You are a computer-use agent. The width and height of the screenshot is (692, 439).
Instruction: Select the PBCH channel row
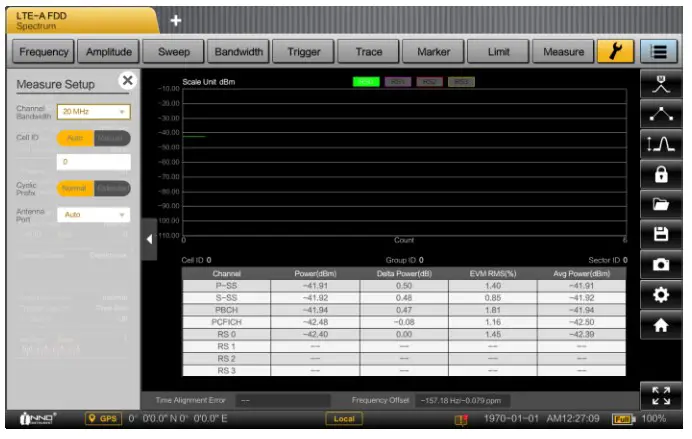coord(404,310)
